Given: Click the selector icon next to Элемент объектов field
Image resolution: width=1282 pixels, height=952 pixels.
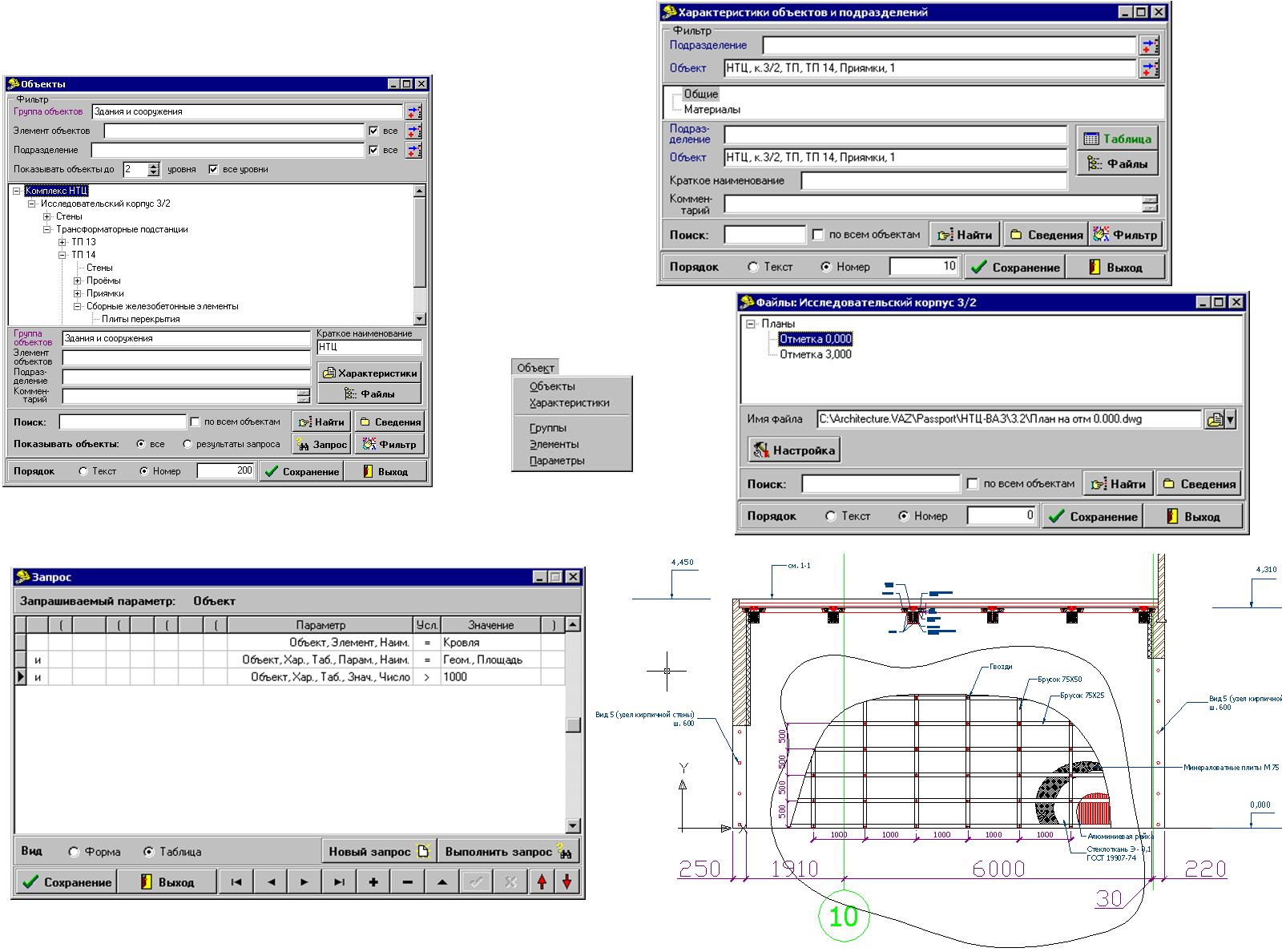Looking at the screenshot, I should [413, 131].
